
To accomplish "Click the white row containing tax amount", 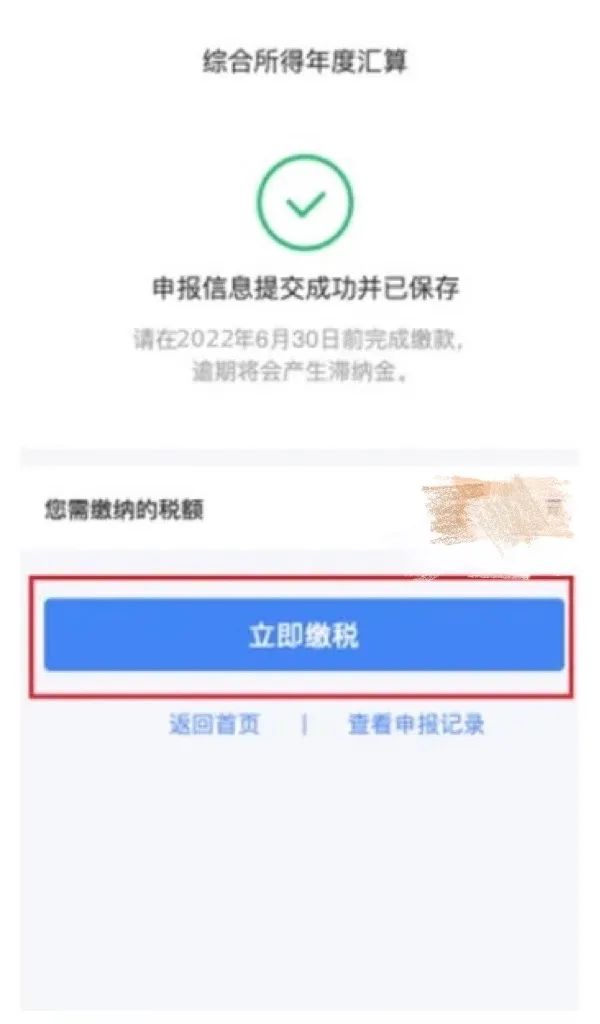I will [299, 509].
